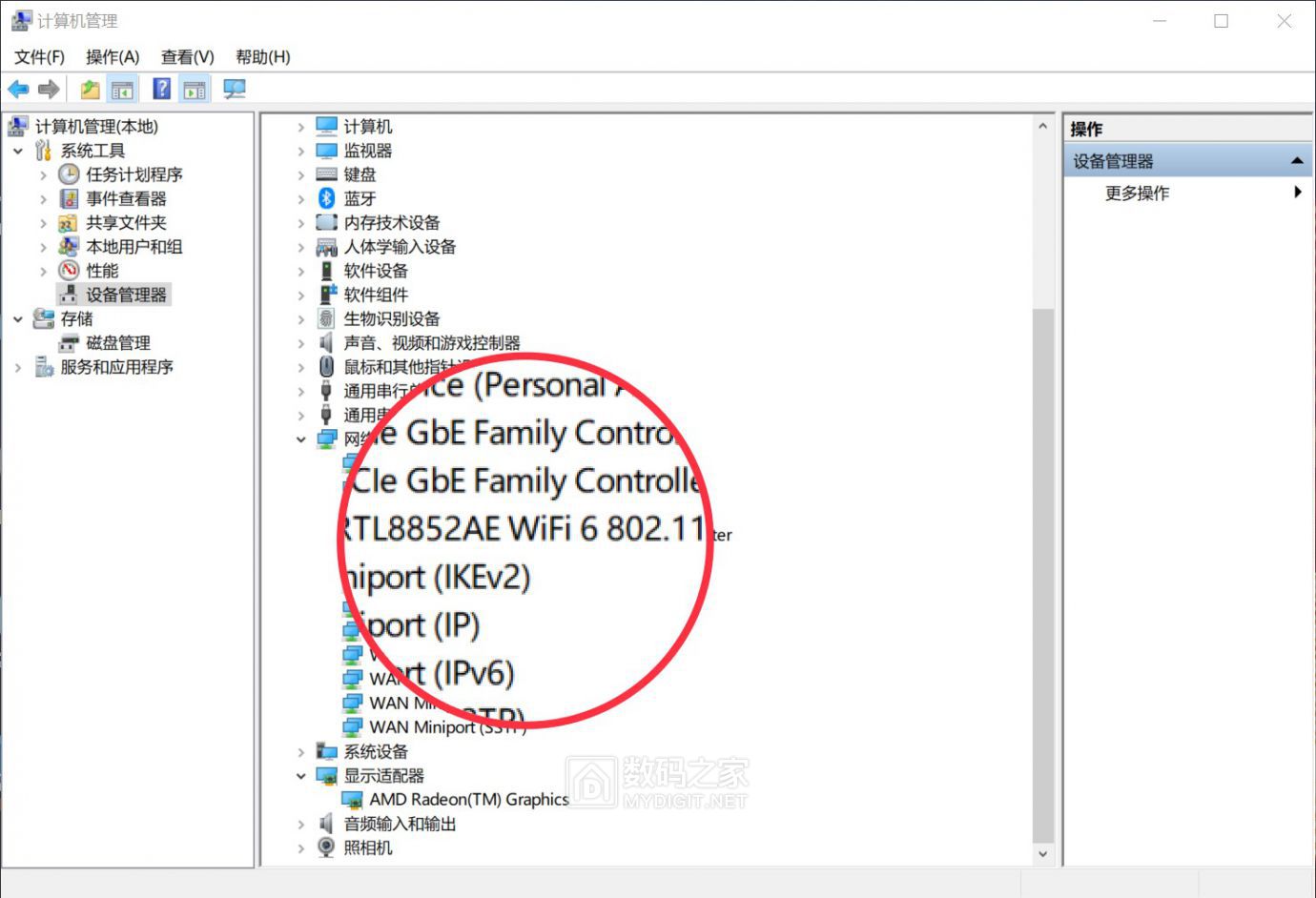Viewport: 1316px width, 898px height.
Task: Collapse the 设备管理器 actions section arrow
Action: click(x=1297, y=161)
